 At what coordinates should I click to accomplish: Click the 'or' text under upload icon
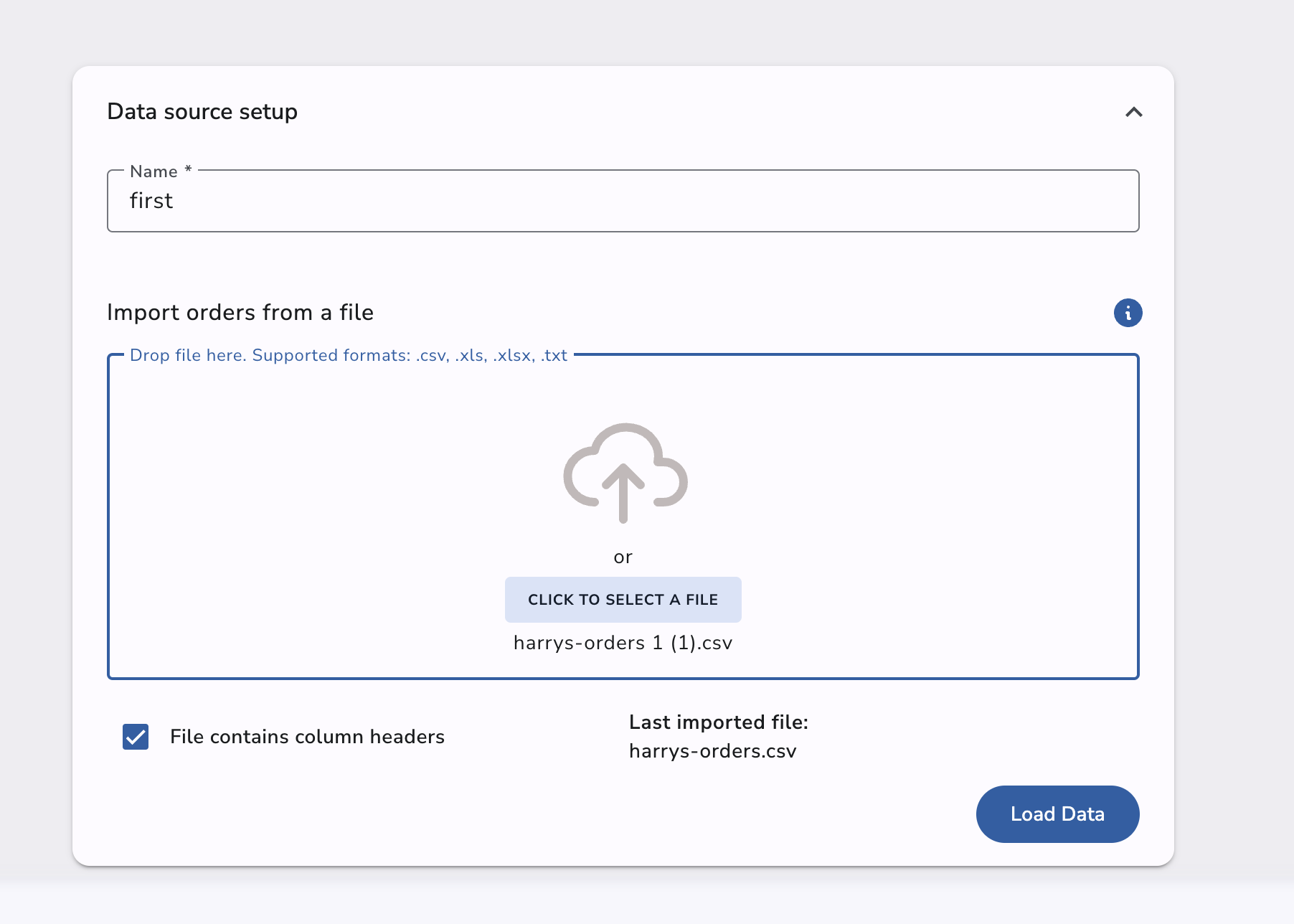pyautogui.click(x=623, y=557)
